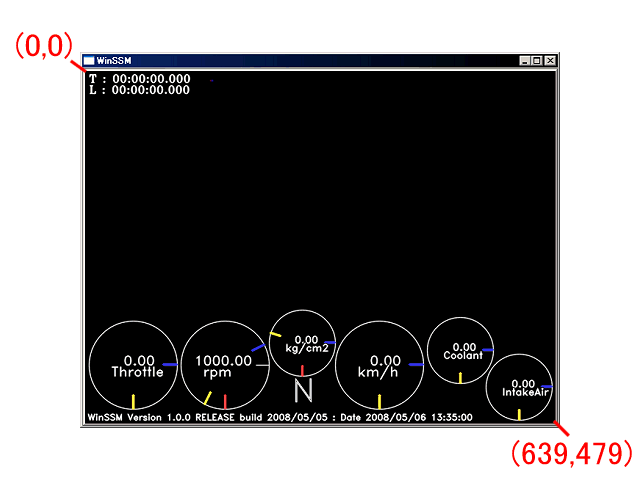Screen dimensions: 640x480
Task: Click the Throttle gauge dial
Action: (133, 366)
